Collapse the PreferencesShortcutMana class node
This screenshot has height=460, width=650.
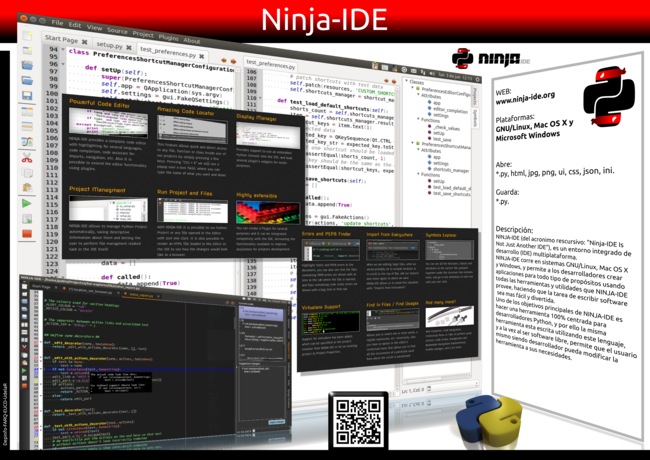point(413,143)
